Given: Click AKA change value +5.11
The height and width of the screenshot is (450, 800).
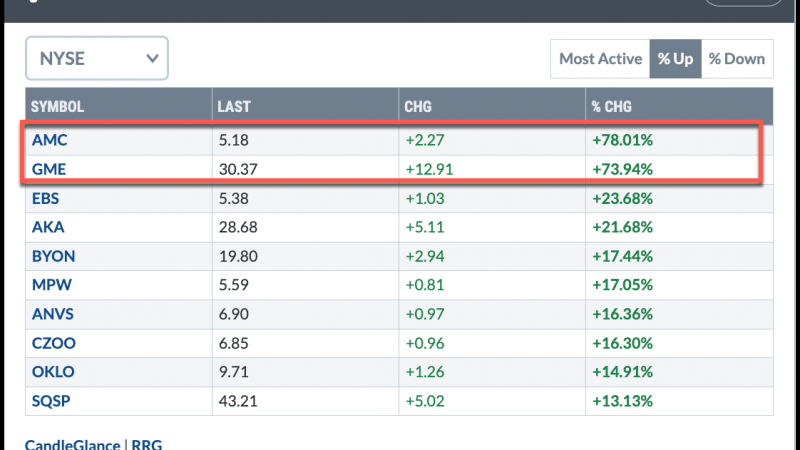Looking at the screenshot, I should (x=425, y=227).
